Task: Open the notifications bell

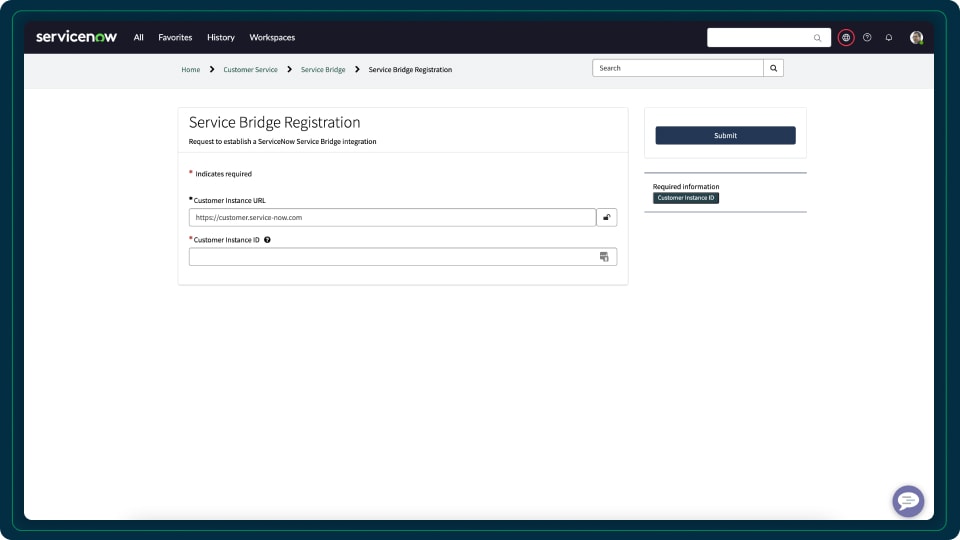Action: coord(889,38)
